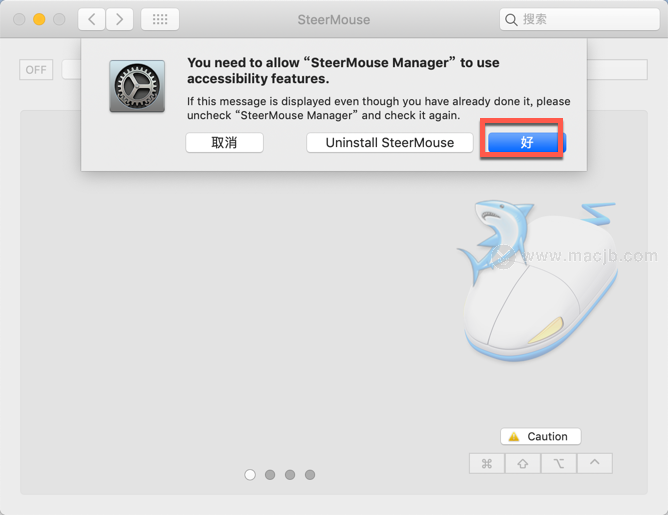Click the Option key modifier icon
668x515 pixels.
coord(559,463)
